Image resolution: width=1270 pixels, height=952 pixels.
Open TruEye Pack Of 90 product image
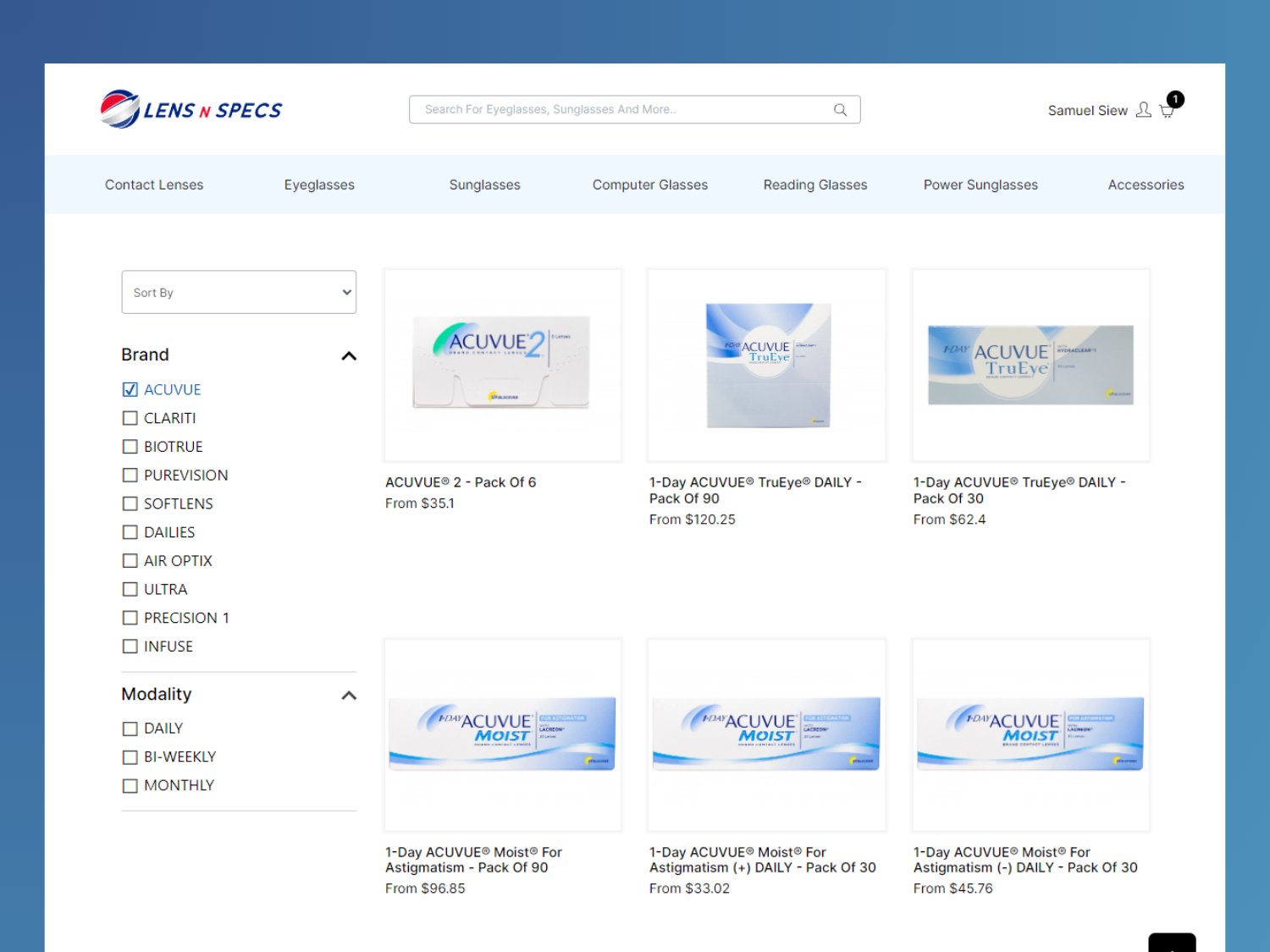pyautogui.click(x=767, y=366)
